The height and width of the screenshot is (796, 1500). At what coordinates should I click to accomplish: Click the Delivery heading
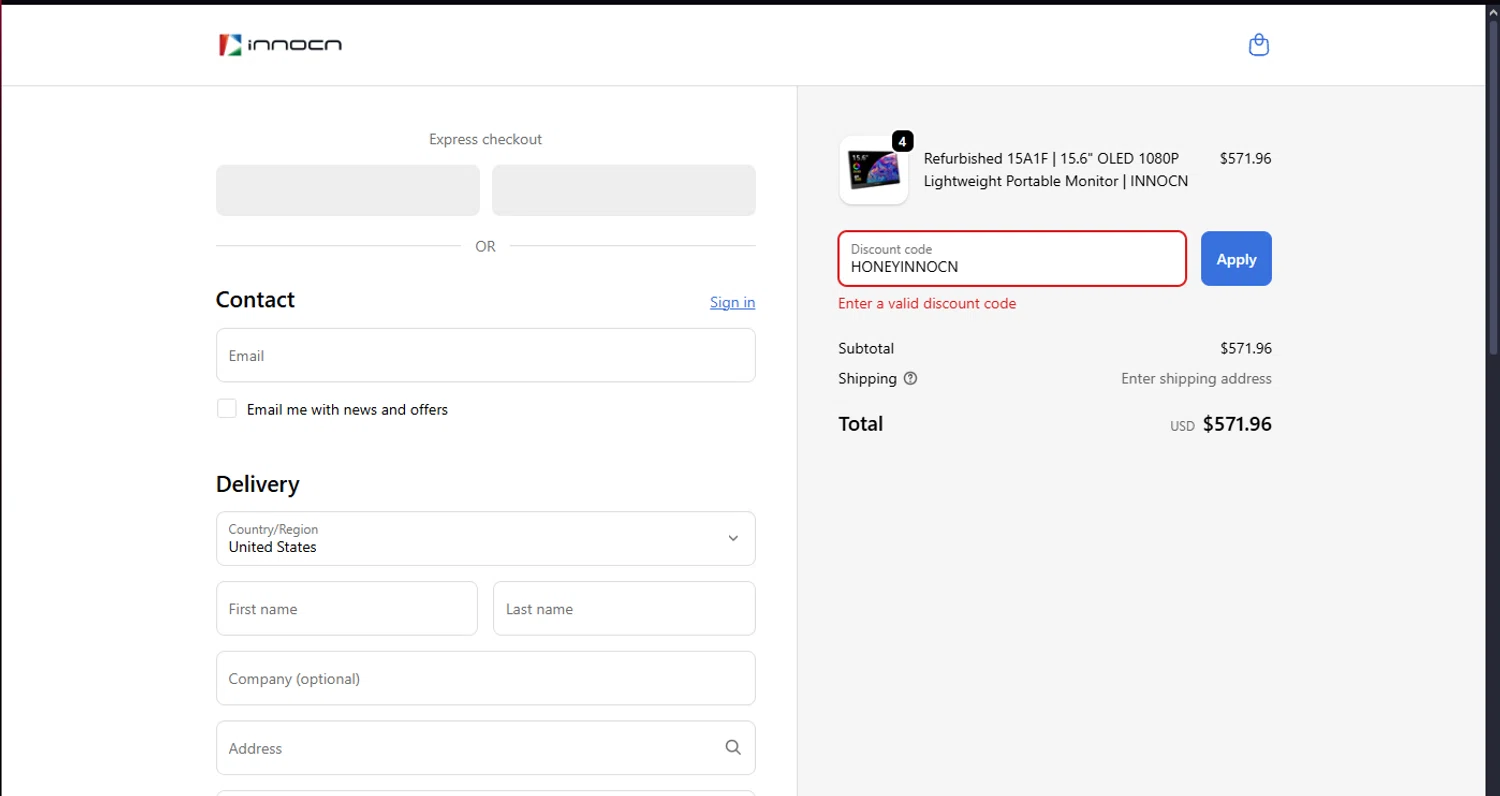(x=257, y=484)
